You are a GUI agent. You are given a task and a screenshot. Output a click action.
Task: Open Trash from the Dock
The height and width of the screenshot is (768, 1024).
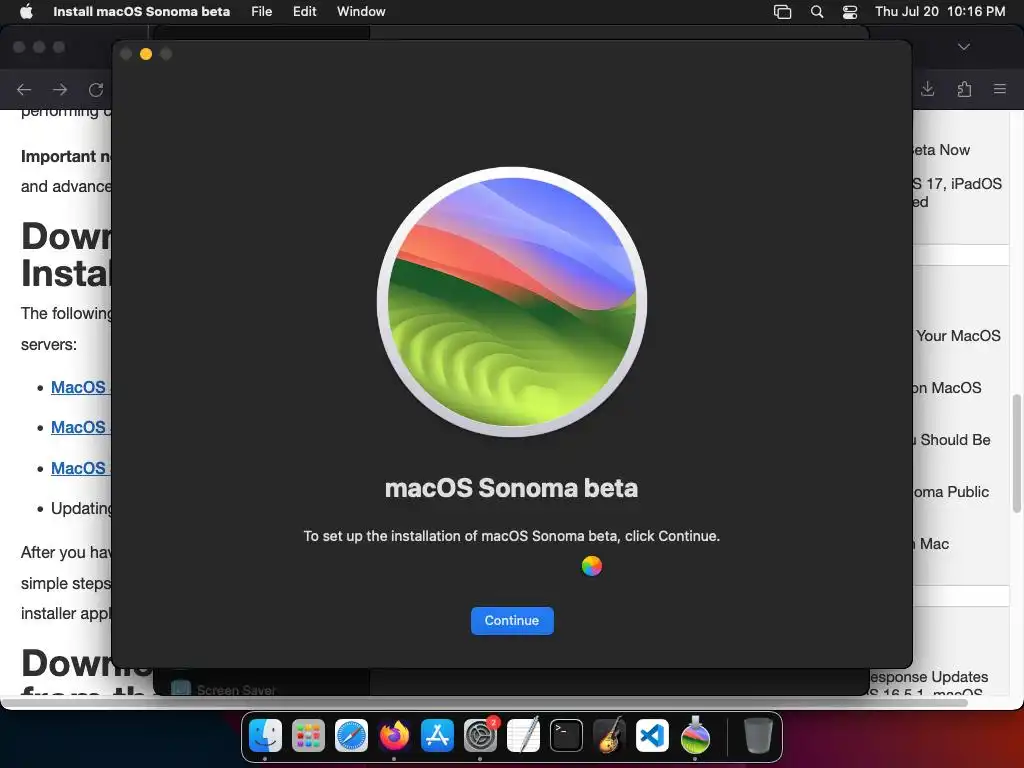coord(758,735)
